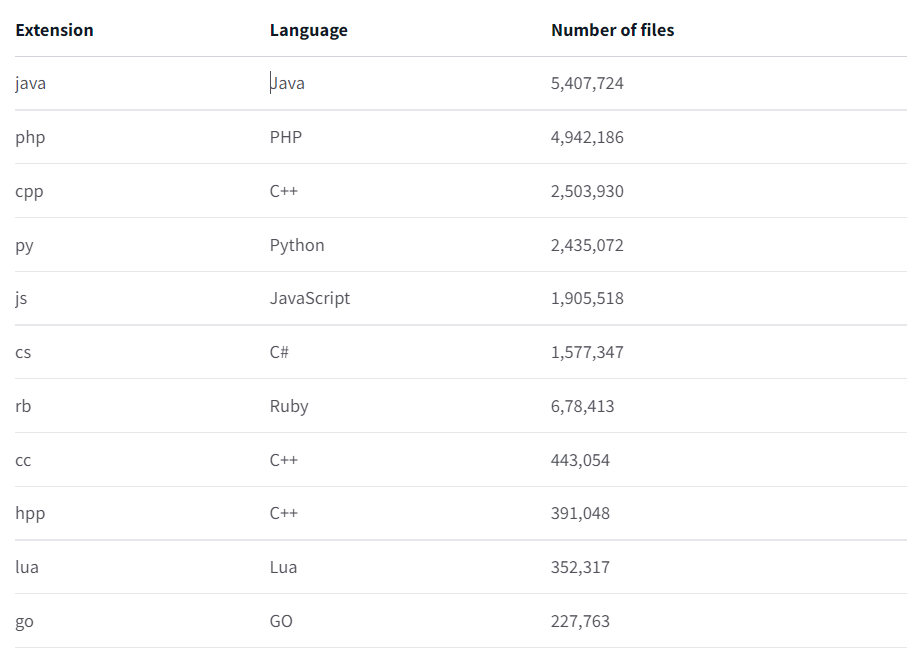Select the hpp extension cell
Image resolution: width=920 pixels, height=649 pixels.
[30, 514]
